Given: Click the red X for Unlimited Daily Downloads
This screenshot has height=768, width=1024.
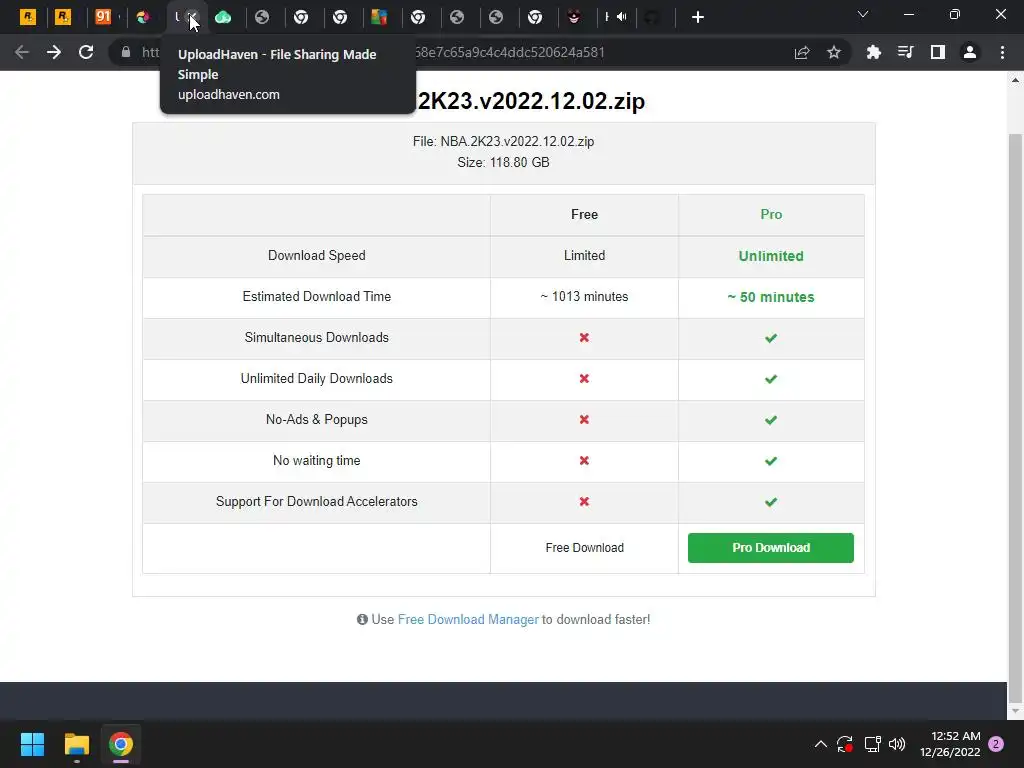Looking at the screenshot, I should [584, 379].
